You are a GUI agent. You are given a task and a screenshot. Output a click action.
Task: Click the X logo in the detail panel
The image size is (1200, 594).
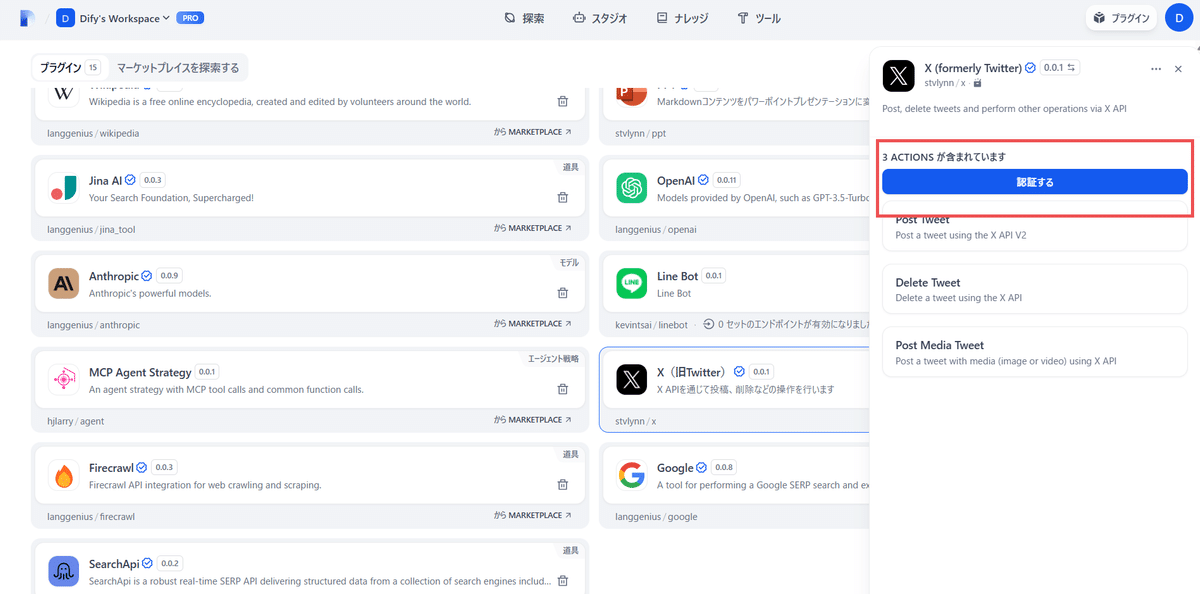[x=898, y=75]
